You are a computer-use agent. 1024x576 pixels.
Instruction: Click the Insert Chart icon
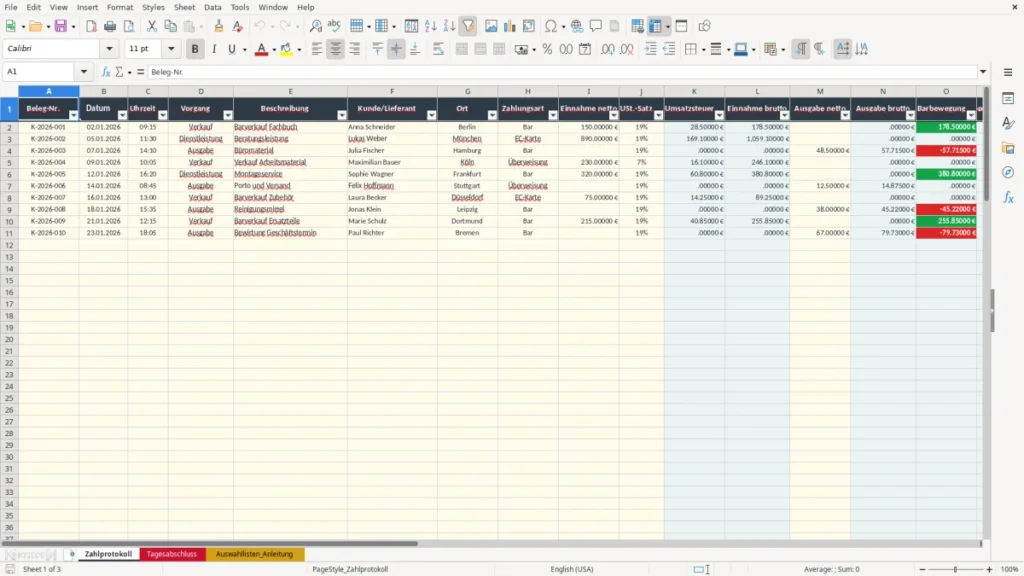click(x=509, y=26)
